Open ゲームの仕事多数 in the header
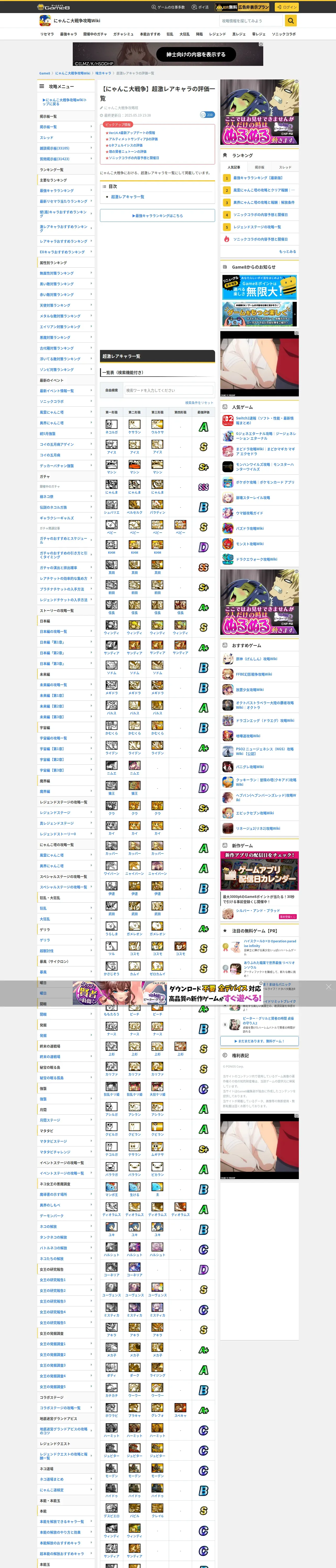The image size is (336, 1568). [x=168, y=7]
